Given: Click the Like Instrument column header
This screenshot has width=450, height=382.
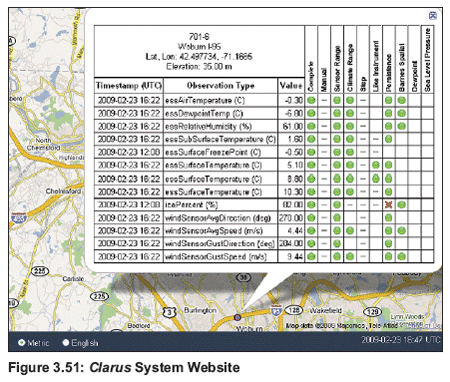Looking at the screenshot, I should (376, 66).
